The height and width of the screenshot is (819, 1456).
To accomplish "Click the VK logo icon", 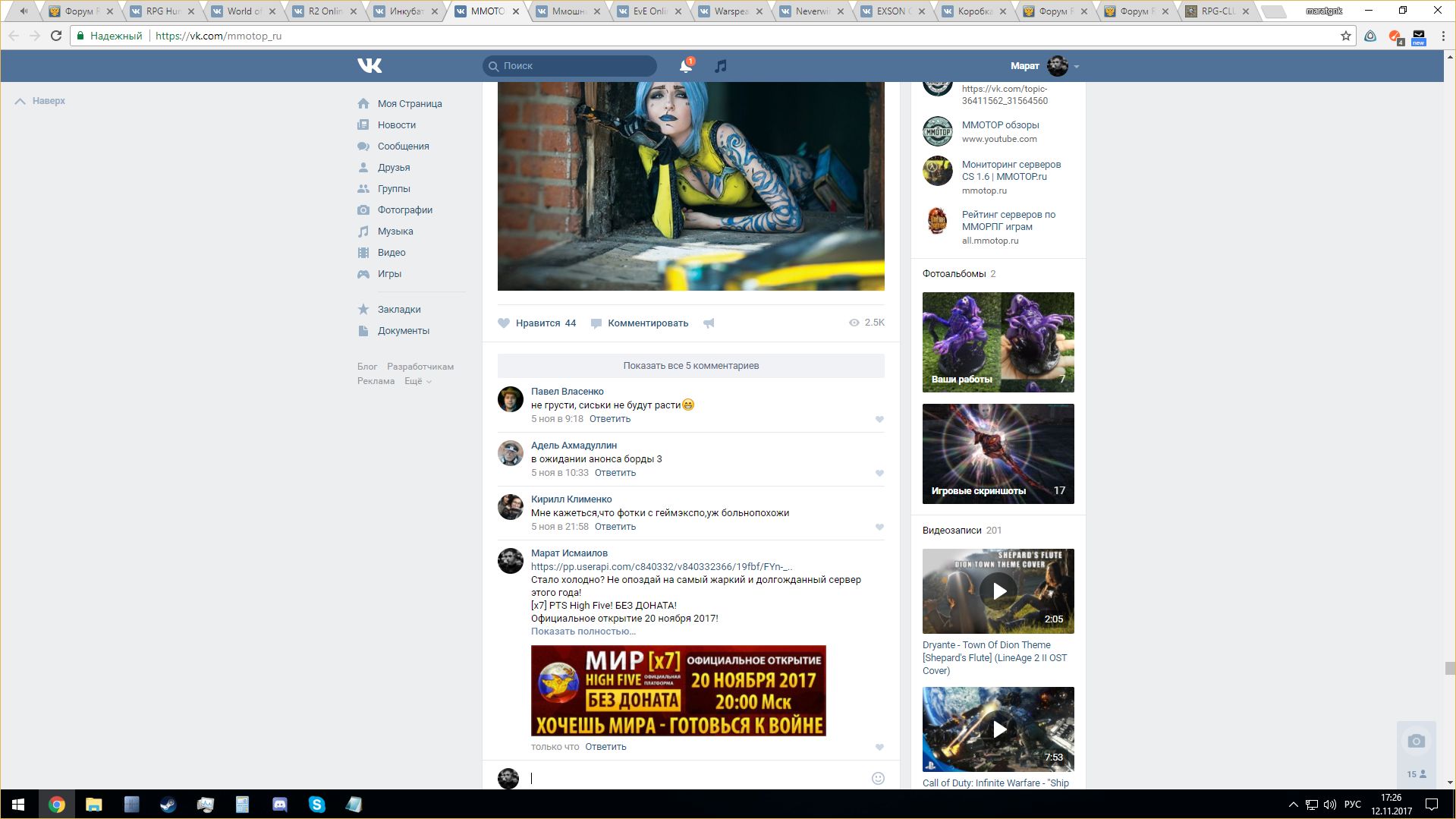I will click(x=370, y=66).
